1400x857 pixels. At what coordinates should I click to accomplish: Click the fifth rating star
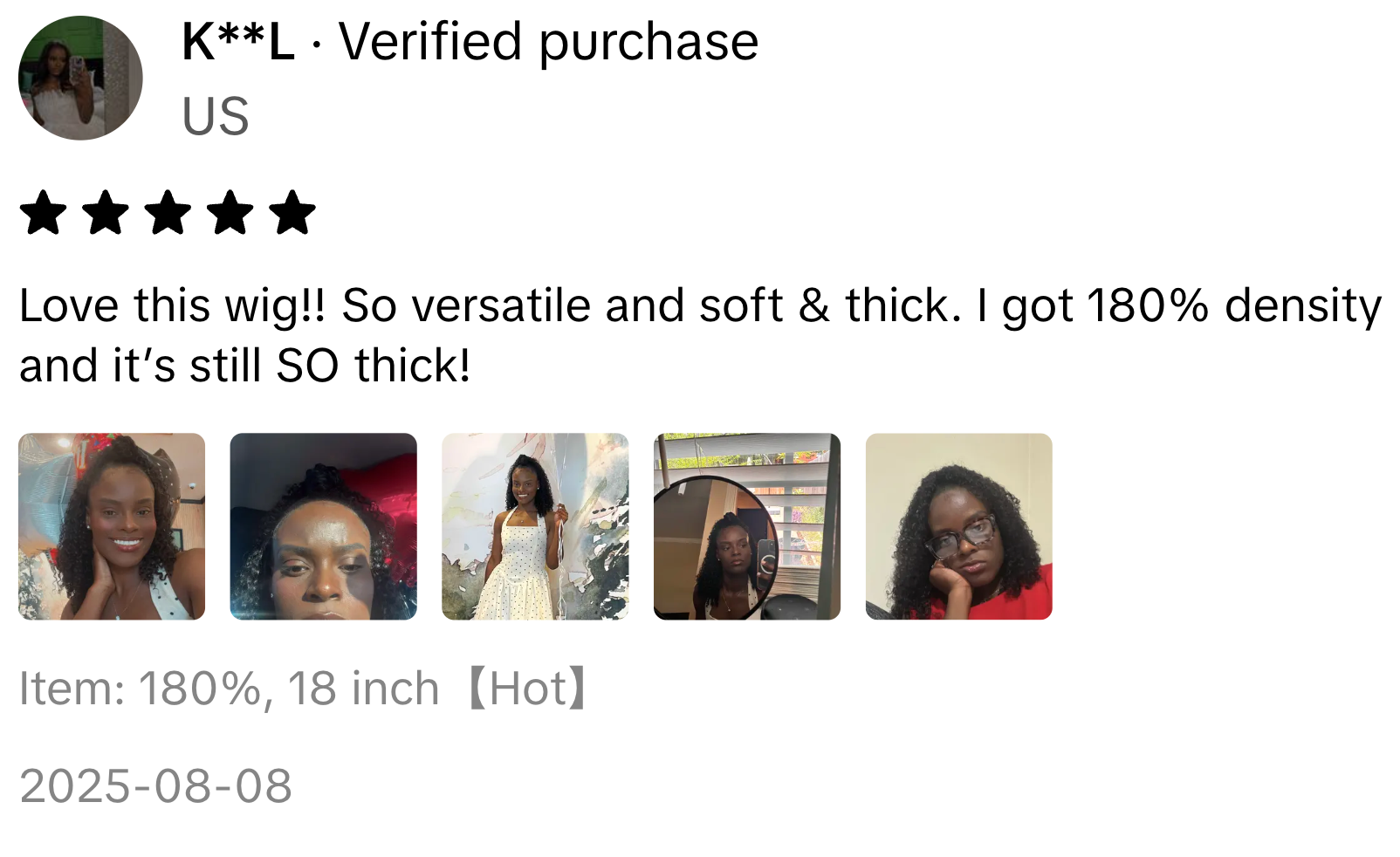point(292,213)
